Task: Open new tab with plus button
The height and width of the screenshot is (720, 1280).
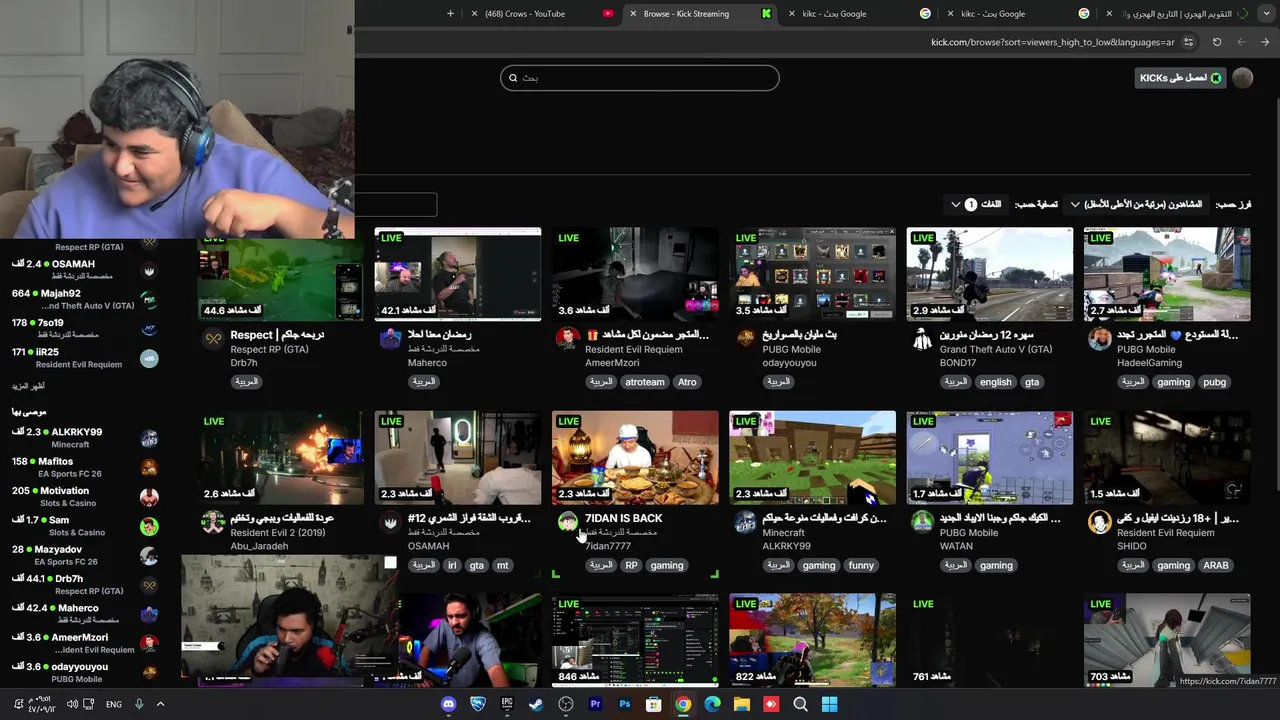Action: click(450, 14)
